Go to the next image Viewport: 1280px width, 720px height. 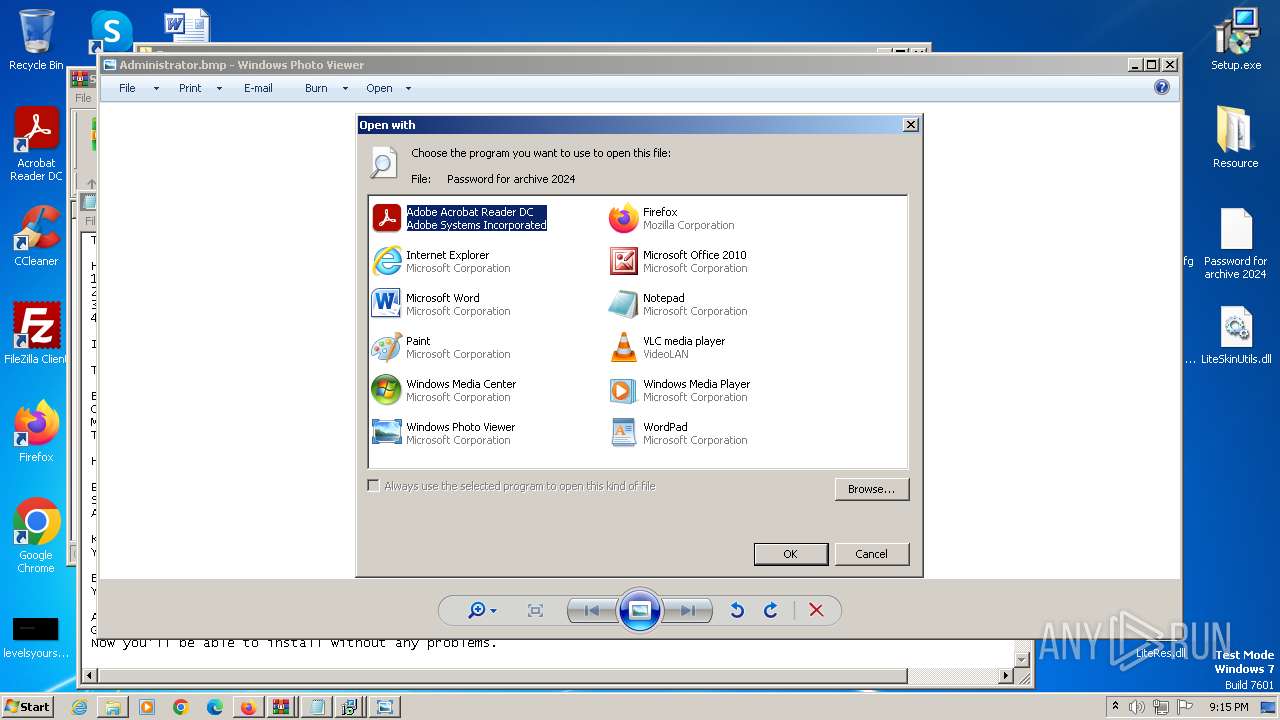[688, 610]
